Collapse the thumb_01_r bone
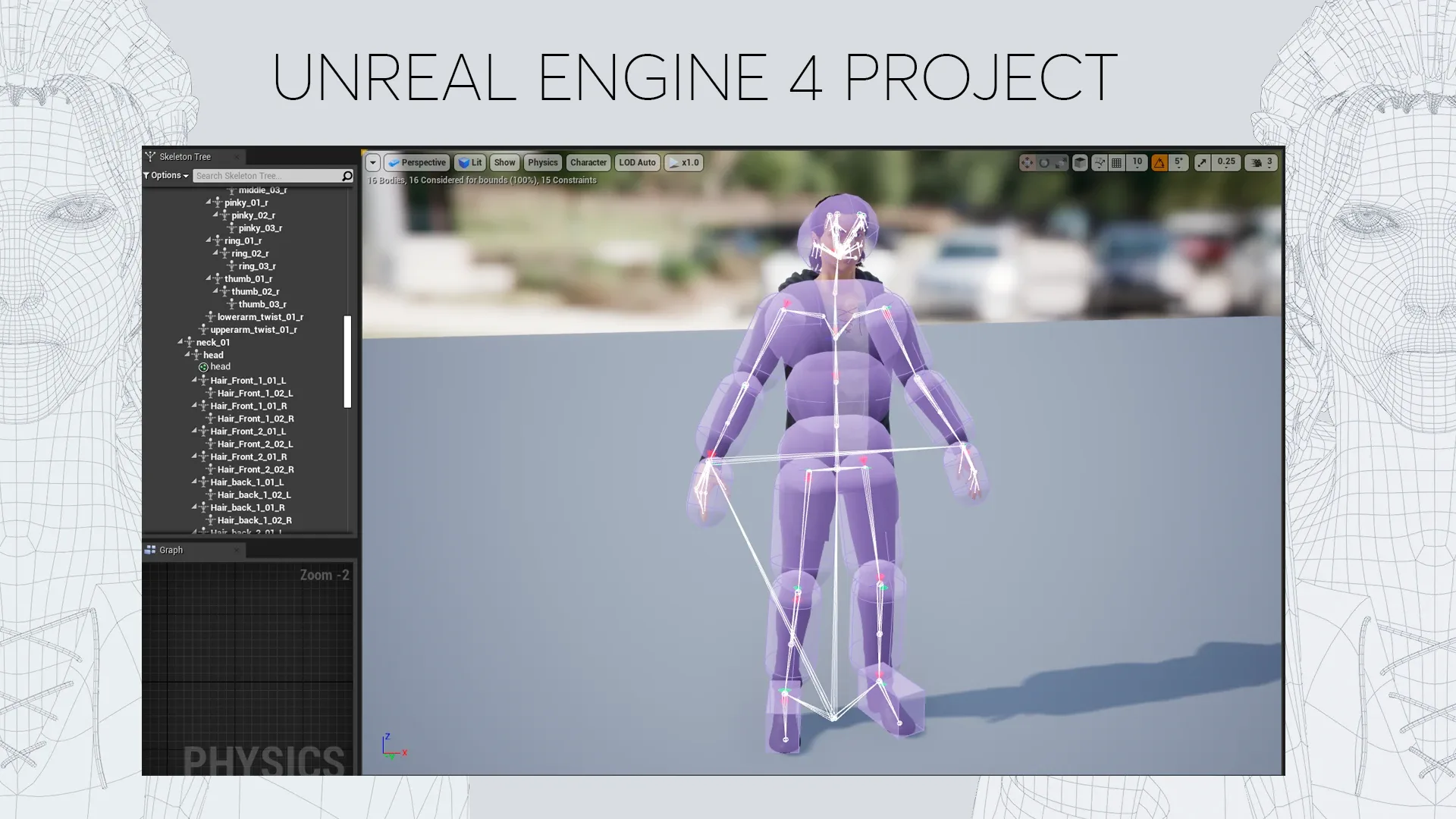 click(209, 278)
